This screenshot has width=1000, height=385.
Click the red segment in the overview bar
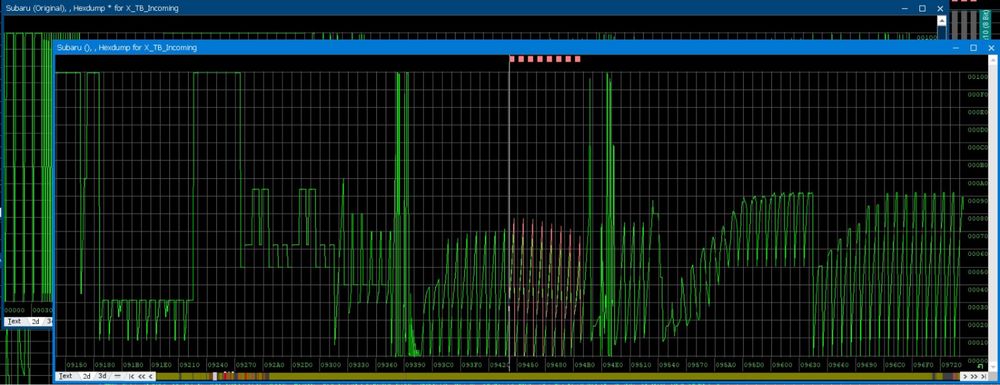pyautogui.click(x=224, y=377)
